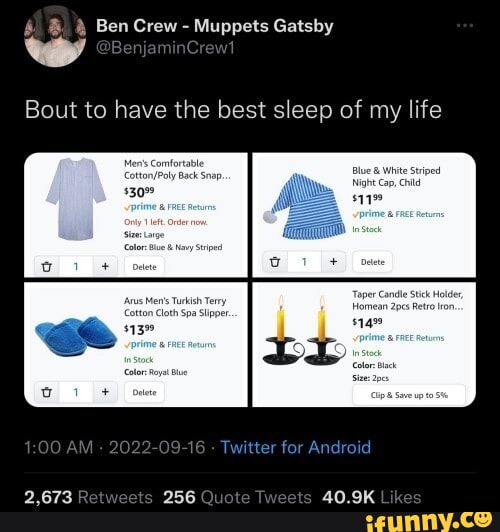View the 2,673 Retweets list

click(89, 497)
